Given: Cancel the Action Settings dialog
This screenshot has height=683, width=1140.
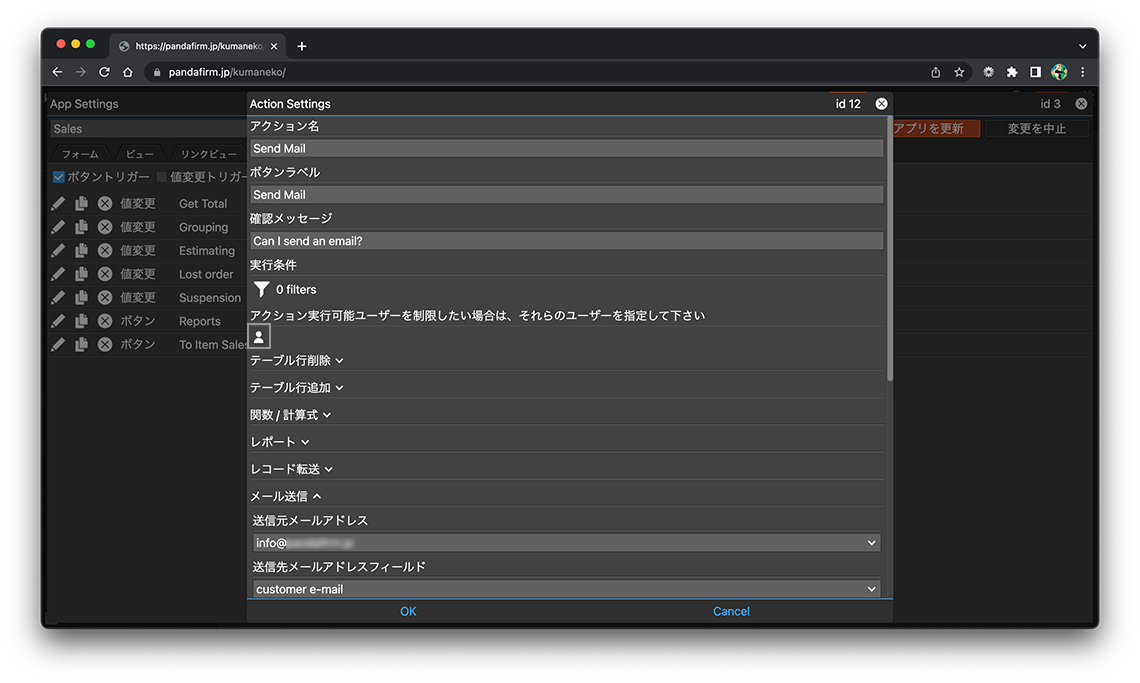Looking at the screenshot, I should (x=731, y=611).
